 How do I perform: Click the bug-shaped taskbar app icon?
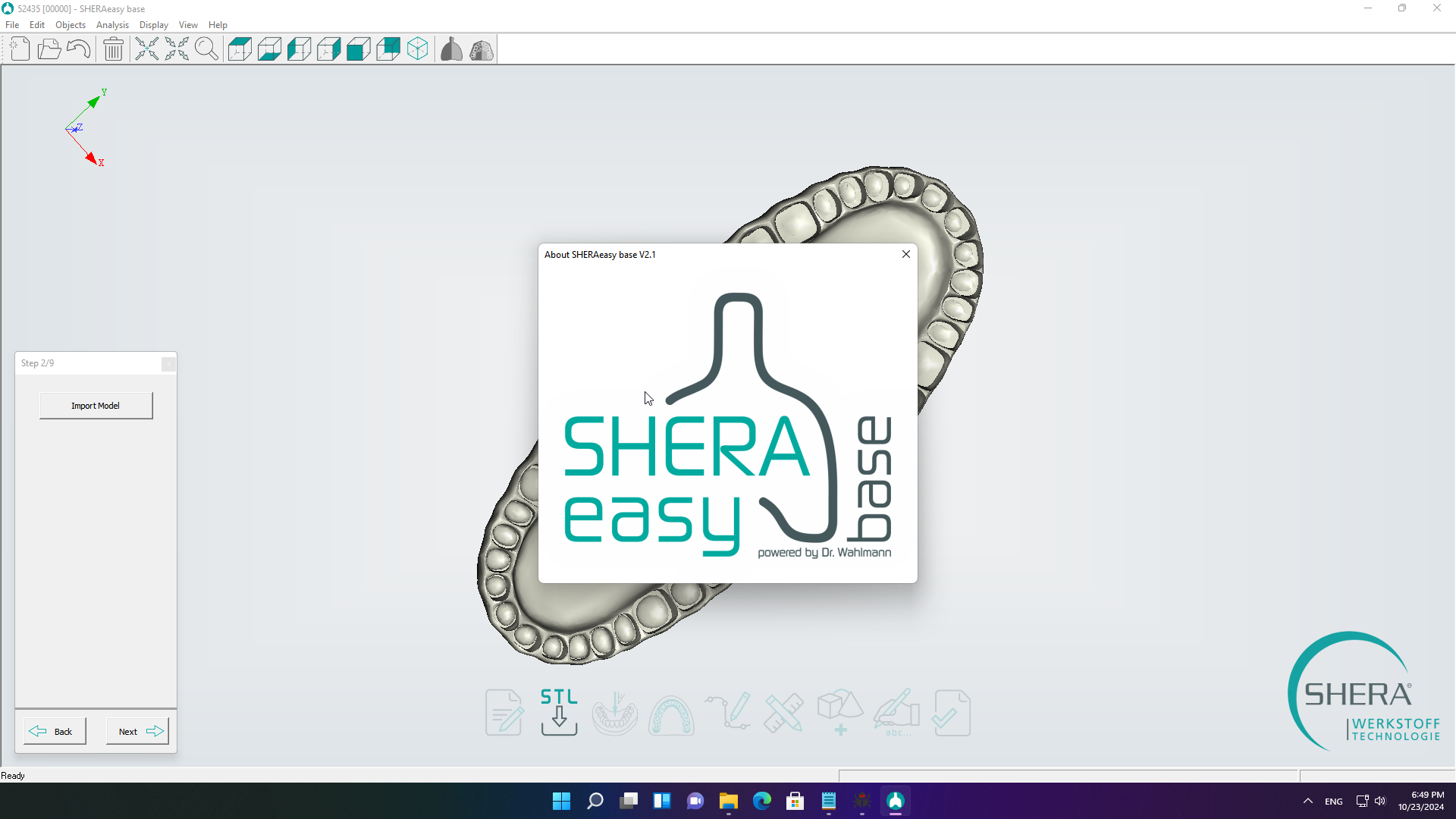[862, 801]
